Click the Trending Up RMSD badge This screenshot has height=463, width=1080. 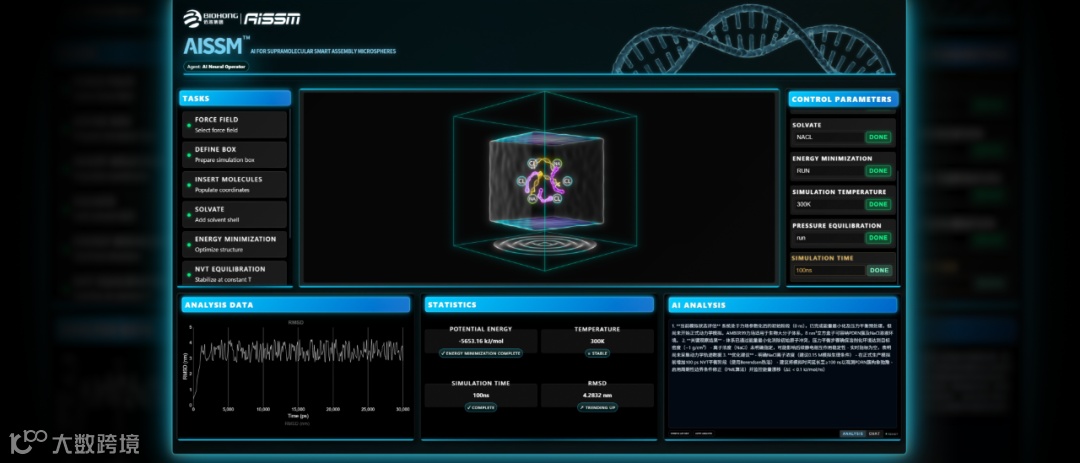pyautogui.click(x=597, y=407)
